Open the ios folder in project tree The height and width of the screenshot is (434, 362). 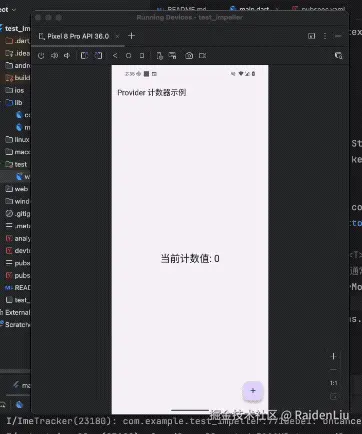pyautogui.click(x=15, y=90)
